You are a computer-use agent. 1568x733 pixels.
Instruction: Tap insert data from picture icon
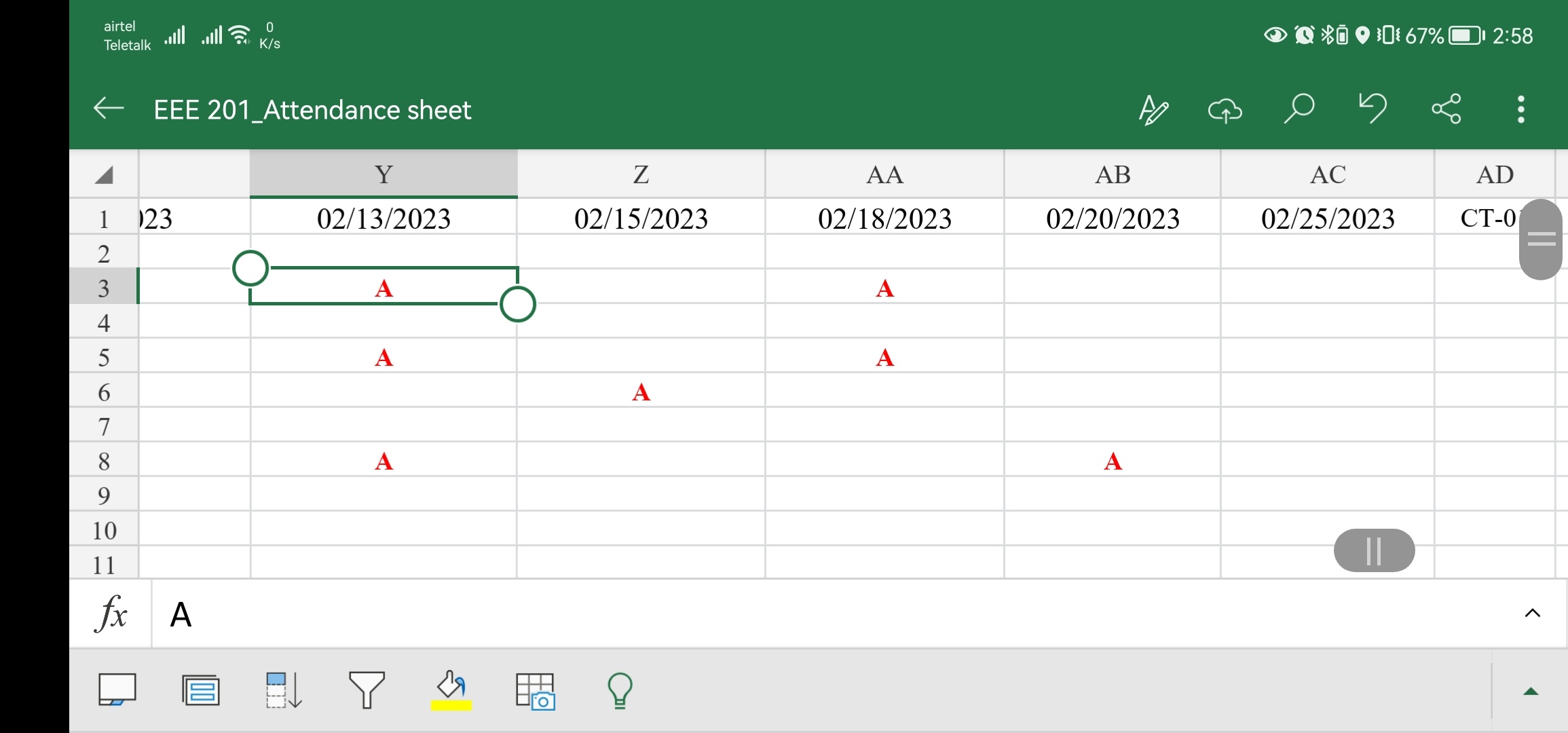(x=535, y=691)
